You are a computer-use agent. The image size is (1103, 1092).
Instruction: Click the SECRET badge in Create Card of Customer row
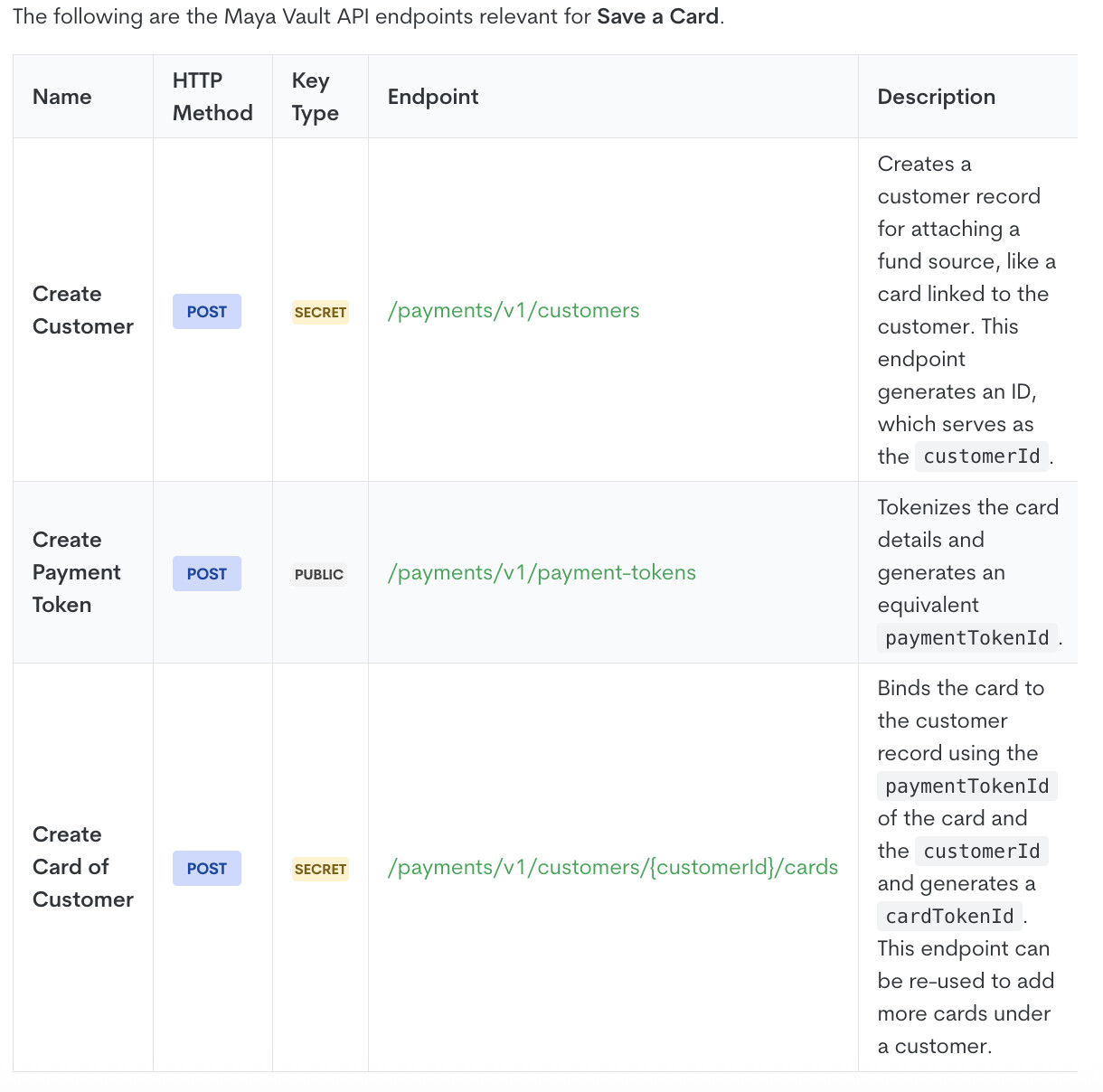(x=320, y=870)
